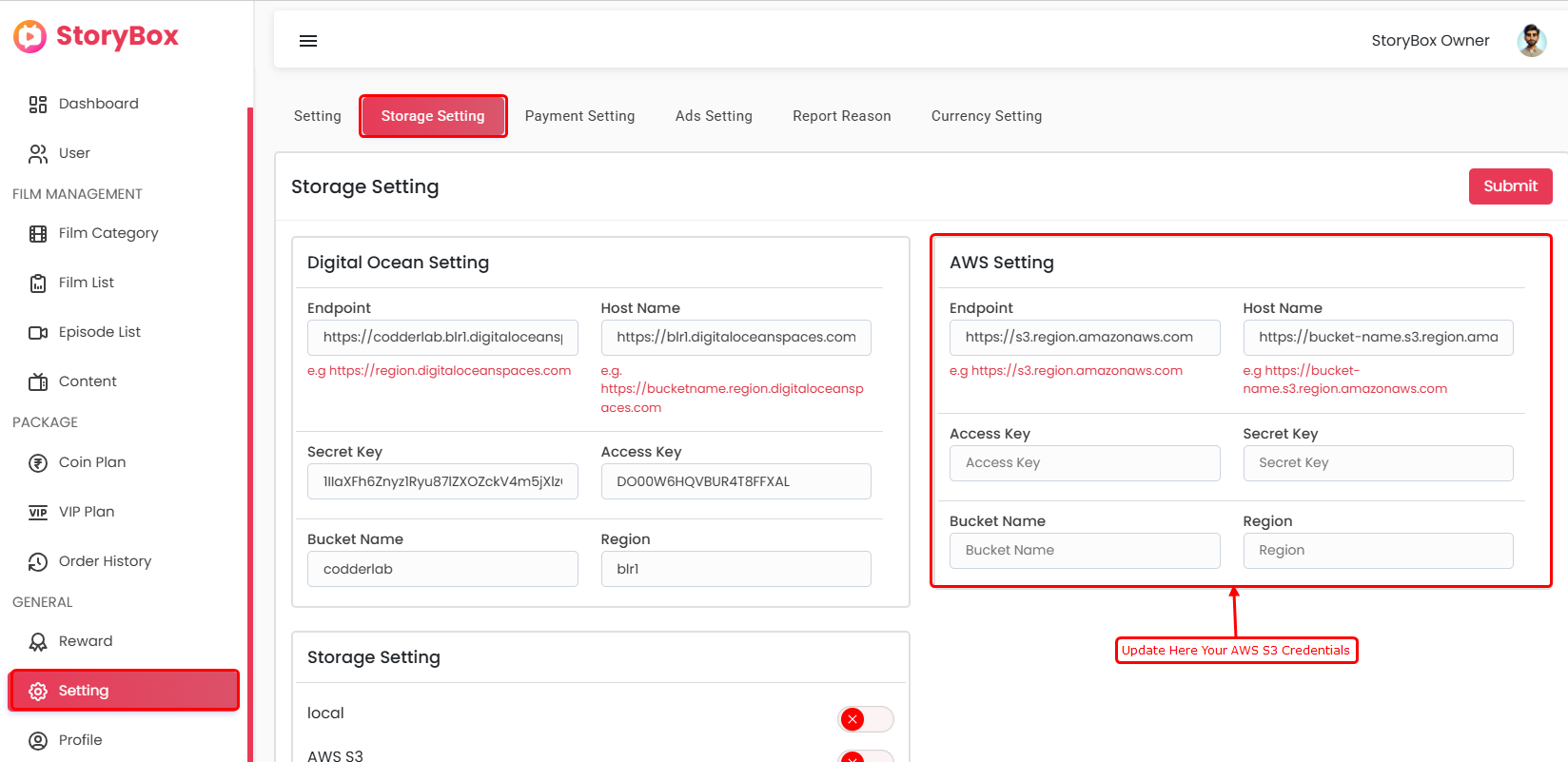Click the hamburger menu icon
The height and width of the screenshot is (762, 1568).
point(308,41)
